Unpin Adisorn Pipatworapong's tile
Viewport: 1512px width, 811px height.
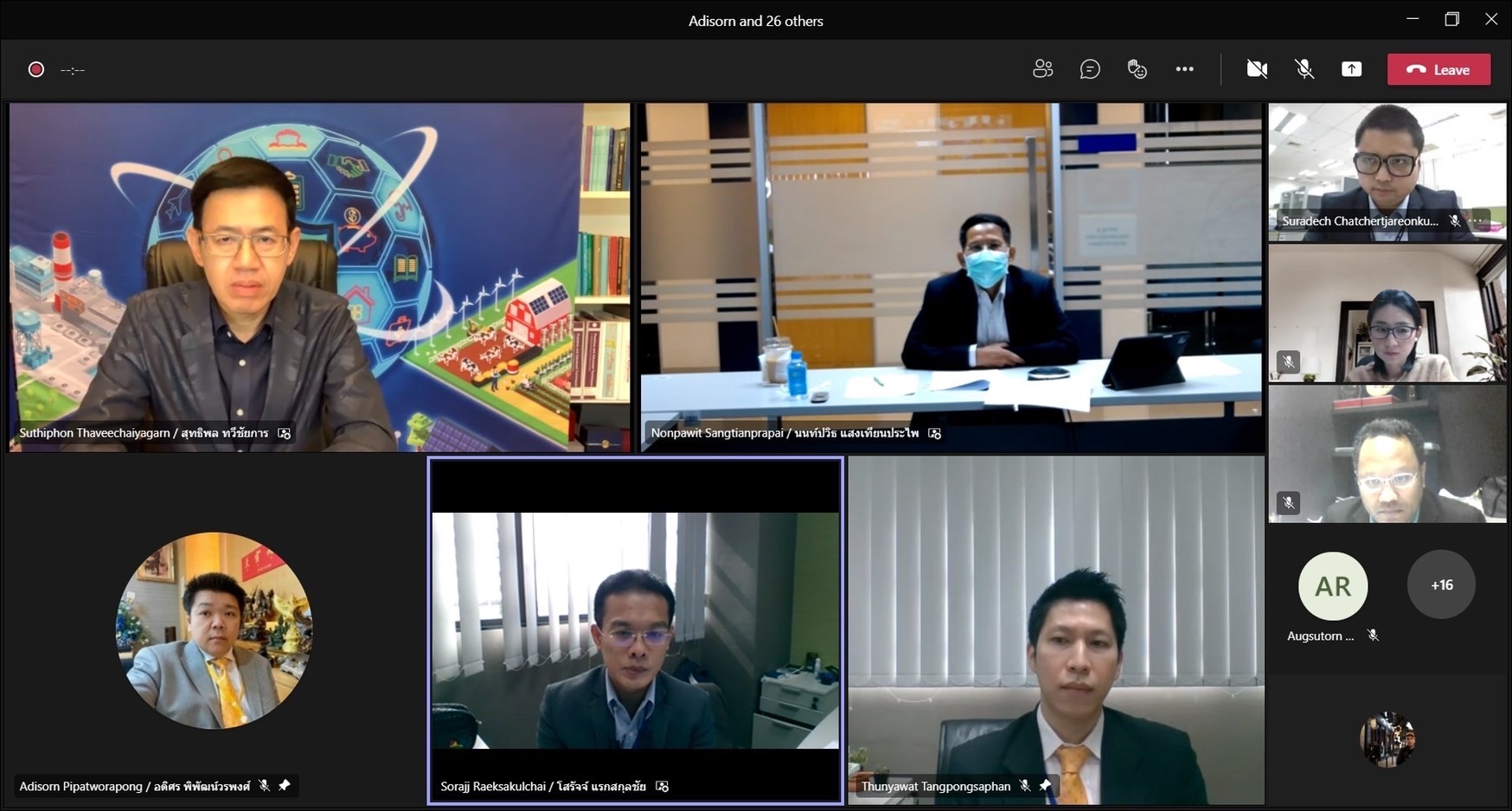pos(285,786)
